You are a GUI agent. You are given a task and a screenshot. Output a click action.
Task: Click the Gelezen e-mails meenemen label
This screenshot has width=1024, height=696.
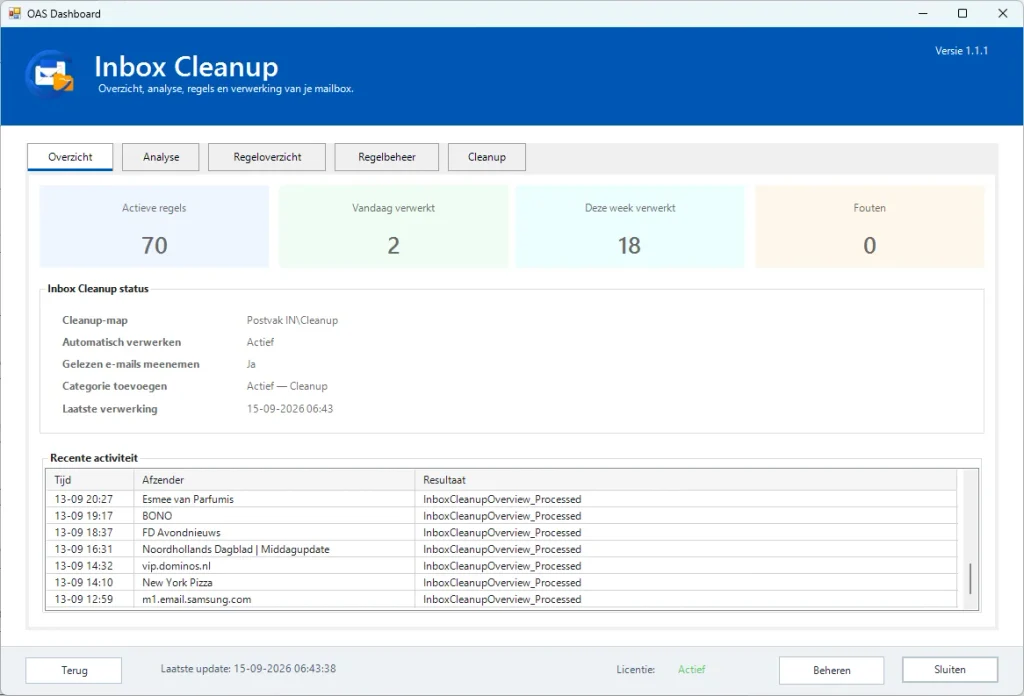(x=131, y=364)
